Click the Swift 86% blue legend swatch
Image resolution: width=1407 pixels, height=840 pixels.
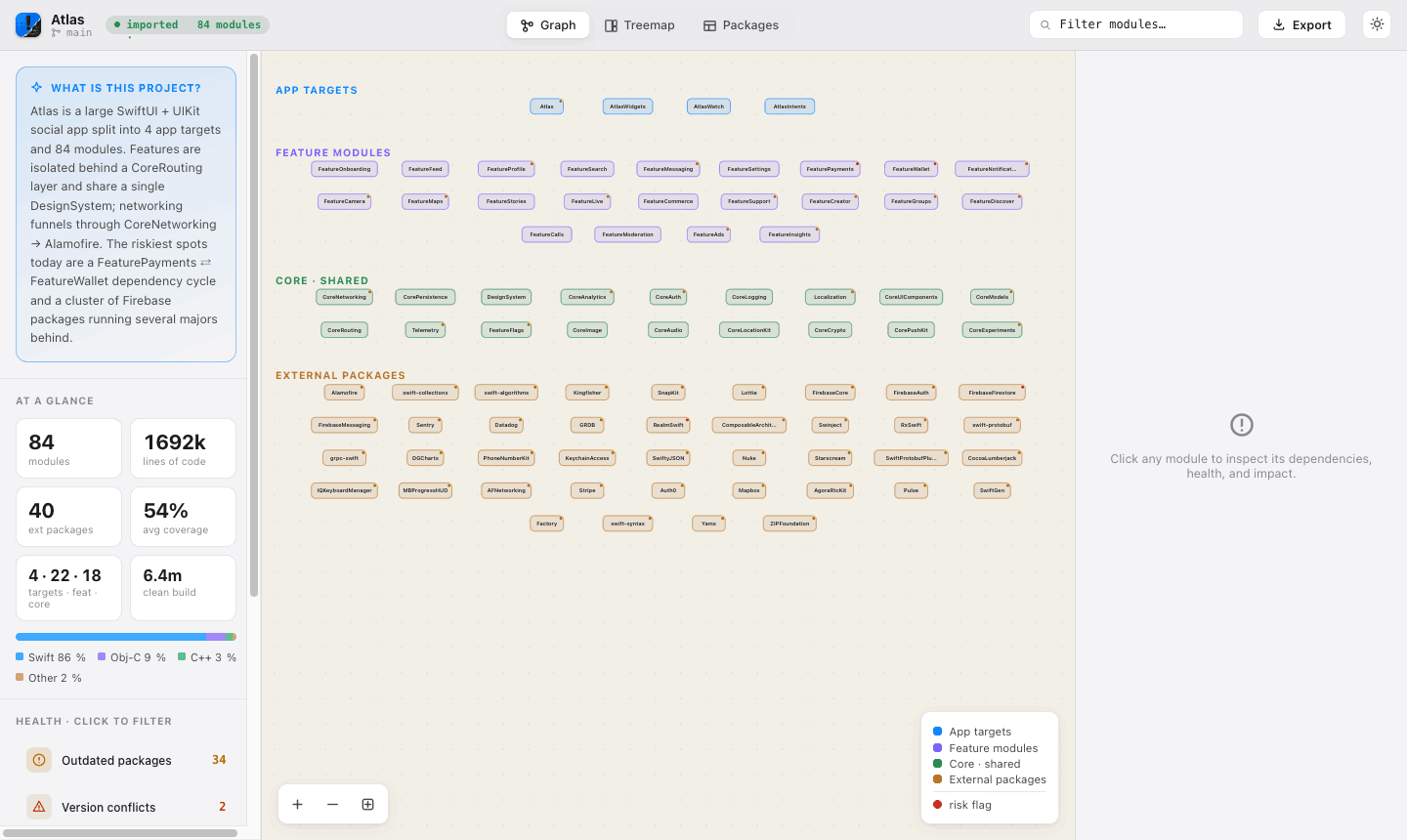20,657
